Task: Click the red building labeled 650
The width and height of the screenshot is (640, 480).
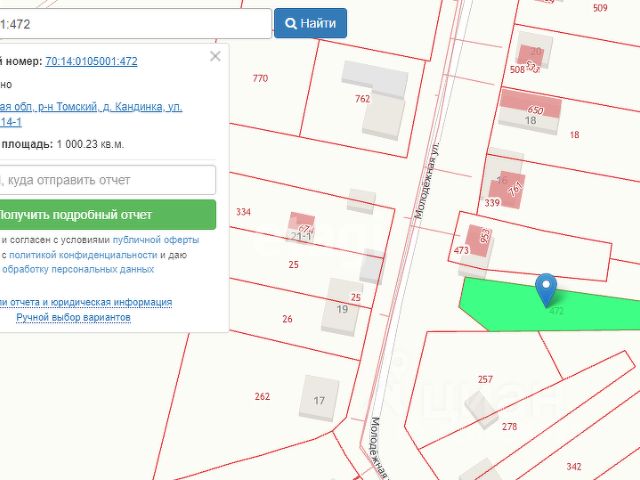Action: click(x=531, y=103)
